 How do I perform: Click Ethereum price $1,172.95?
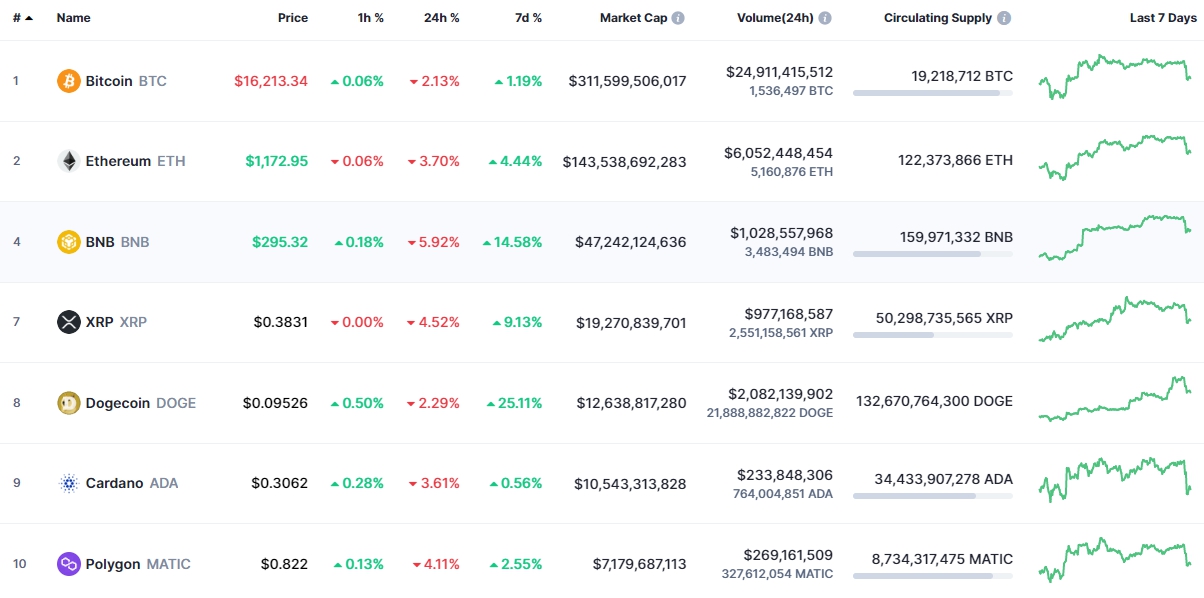coord(277,161)
